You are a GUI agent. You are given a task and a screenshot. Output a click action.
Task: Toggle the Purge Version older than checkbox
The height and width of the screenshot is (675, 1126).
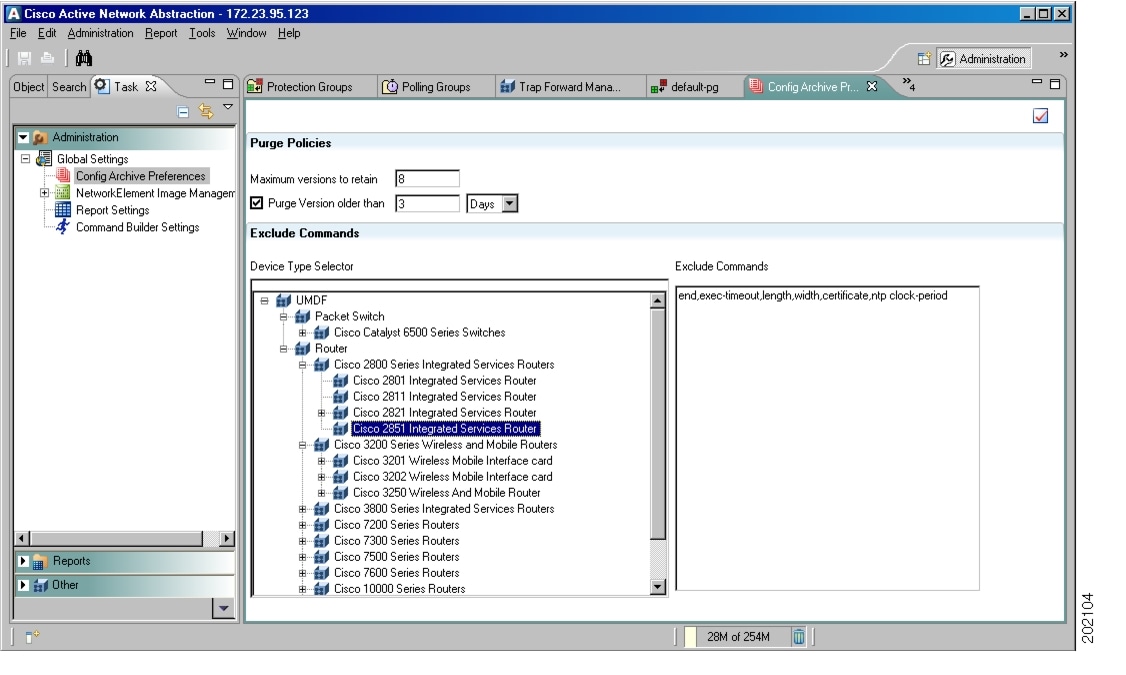pyautogui.click(x=256, y=203)
